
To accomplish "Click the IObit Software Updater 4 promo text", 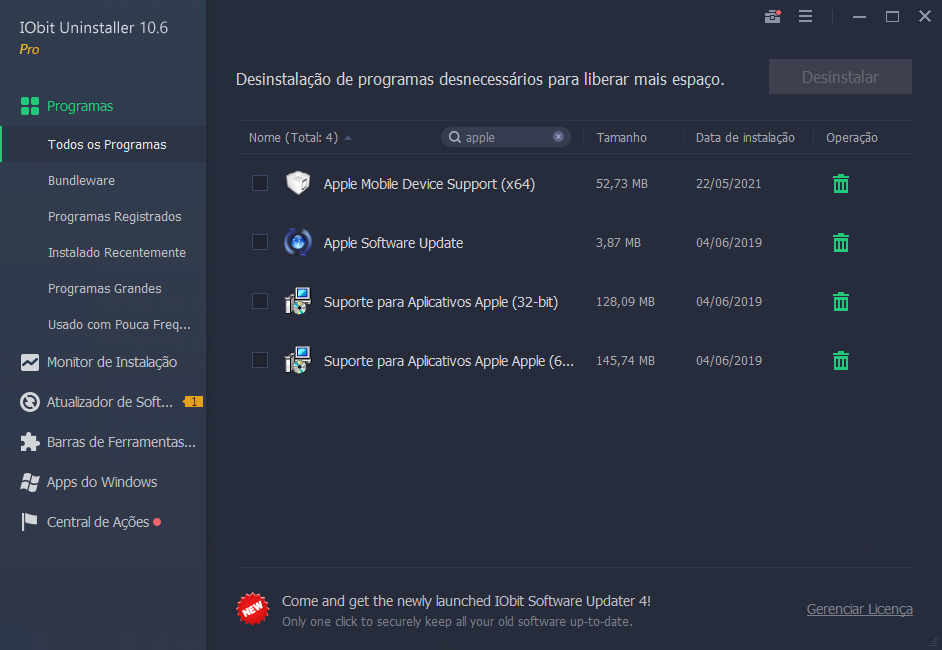I will [x=466, y=601].
